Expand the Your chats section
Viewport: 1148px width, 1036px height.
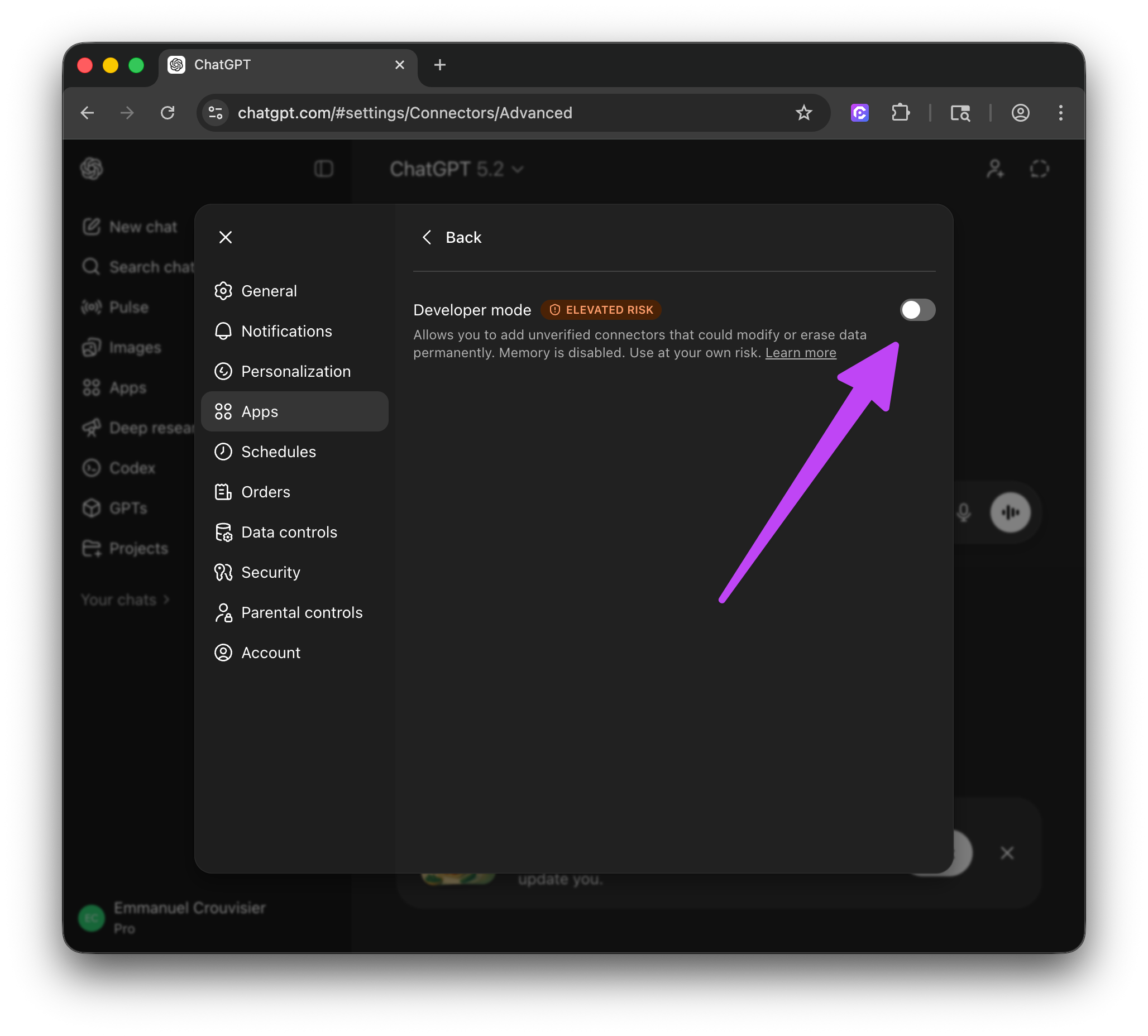(x=125, y=599)
